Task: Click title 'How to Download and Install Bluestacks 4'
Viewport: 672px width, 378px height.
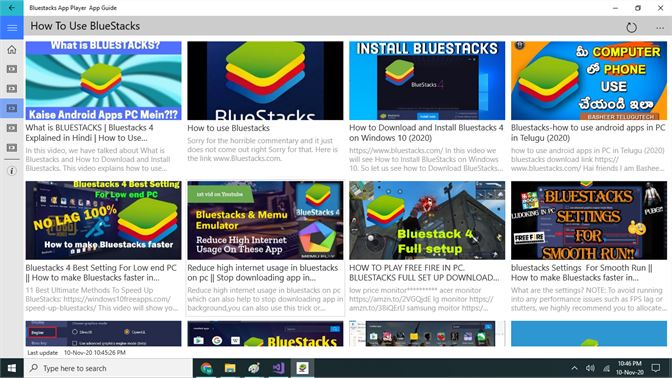Action: click(426, 133)
